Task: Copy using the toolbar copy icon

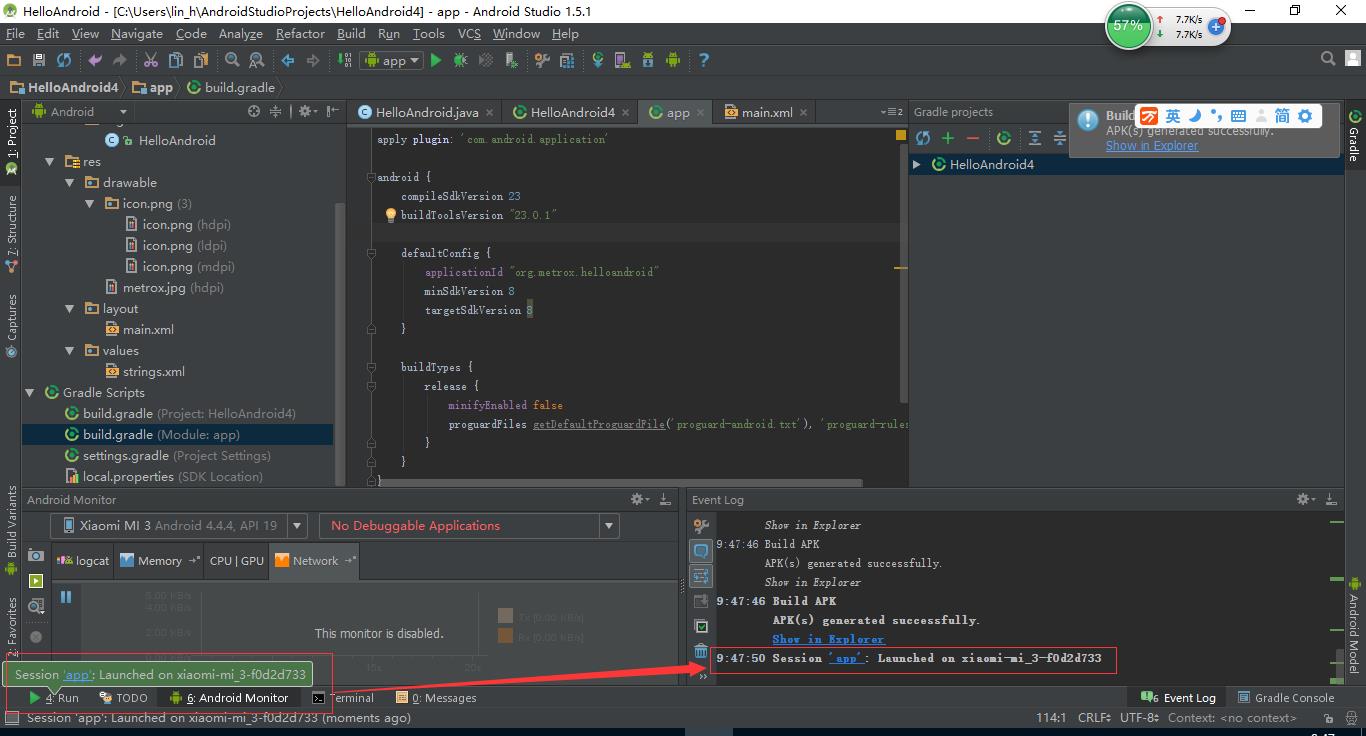Action: click(175, 60)
